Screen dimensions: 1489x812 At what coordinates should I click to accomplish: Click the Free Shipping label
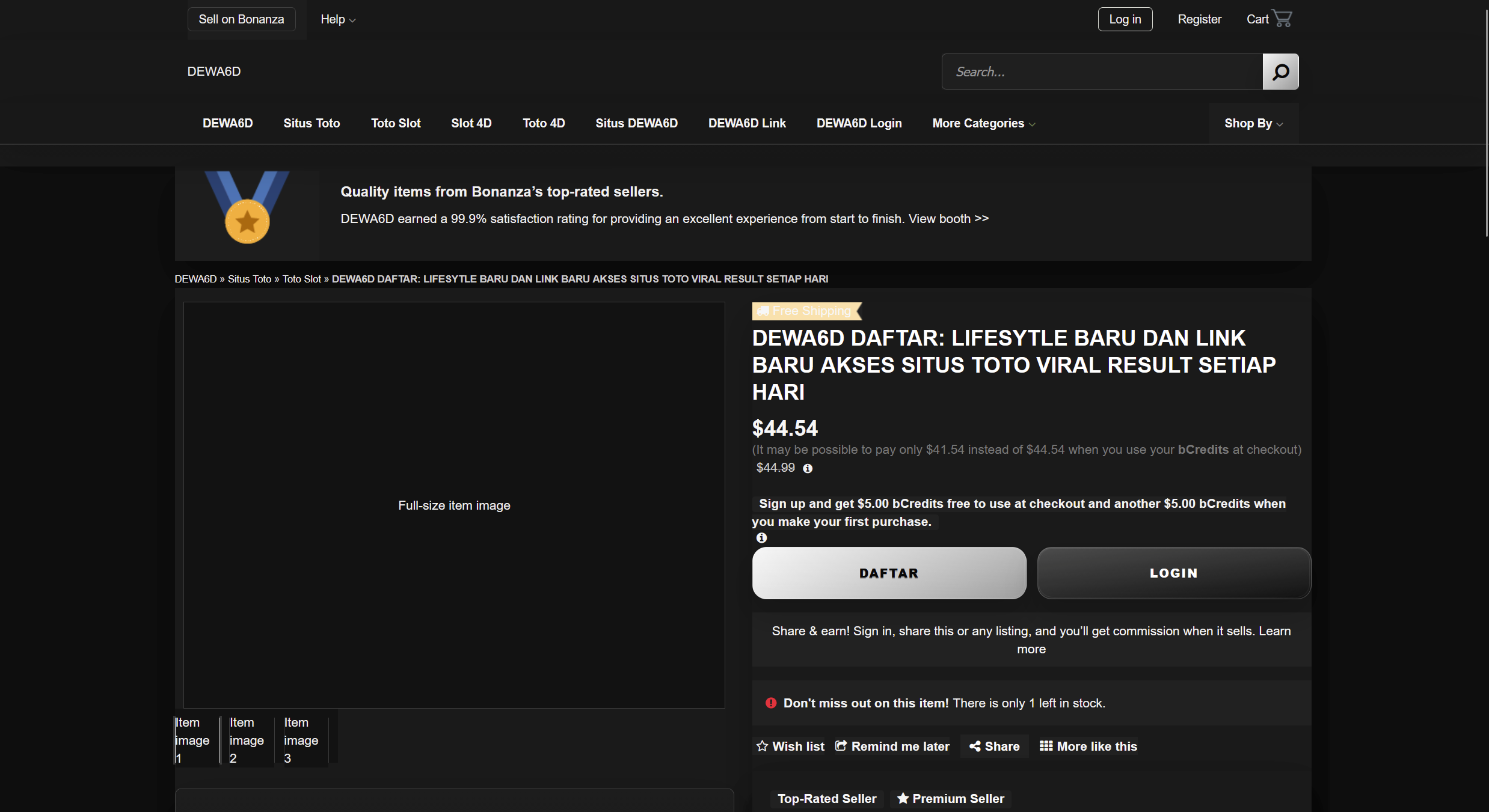(x=811, y=311)
